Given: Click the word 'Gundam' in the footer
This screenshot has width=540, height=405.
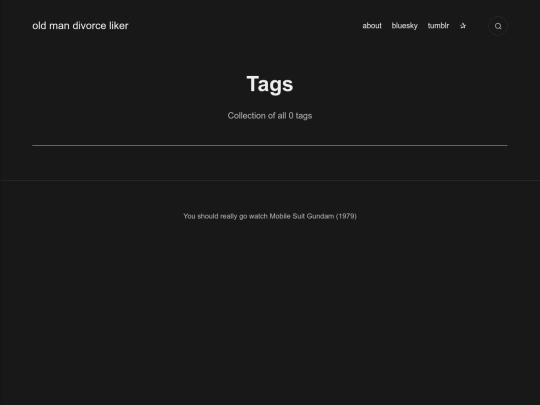Looking at the screenshot, I should [320, 216].
